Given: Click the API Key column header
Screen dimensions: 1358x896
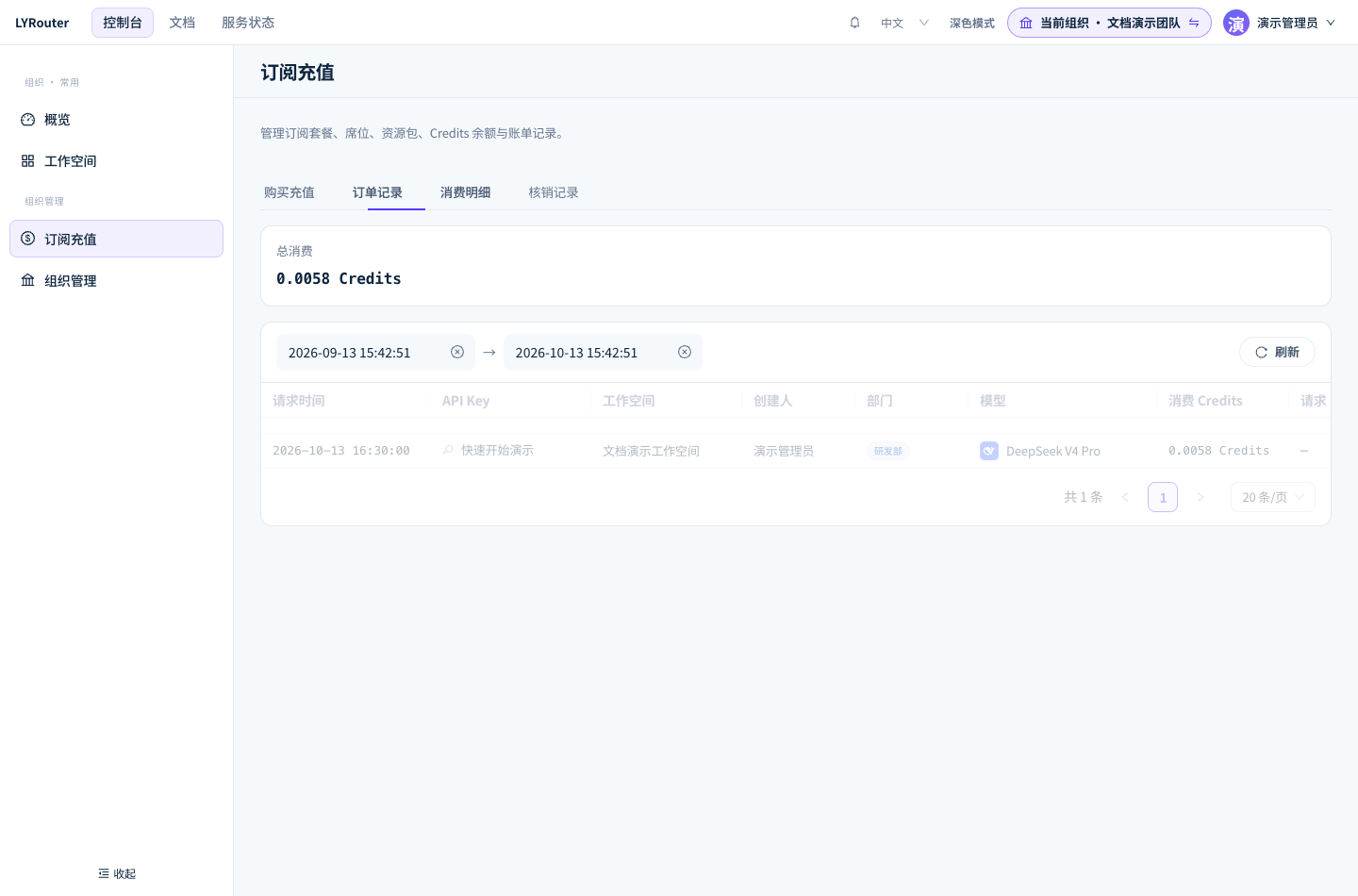Looking at the screenshot, I should coord(466,401).
